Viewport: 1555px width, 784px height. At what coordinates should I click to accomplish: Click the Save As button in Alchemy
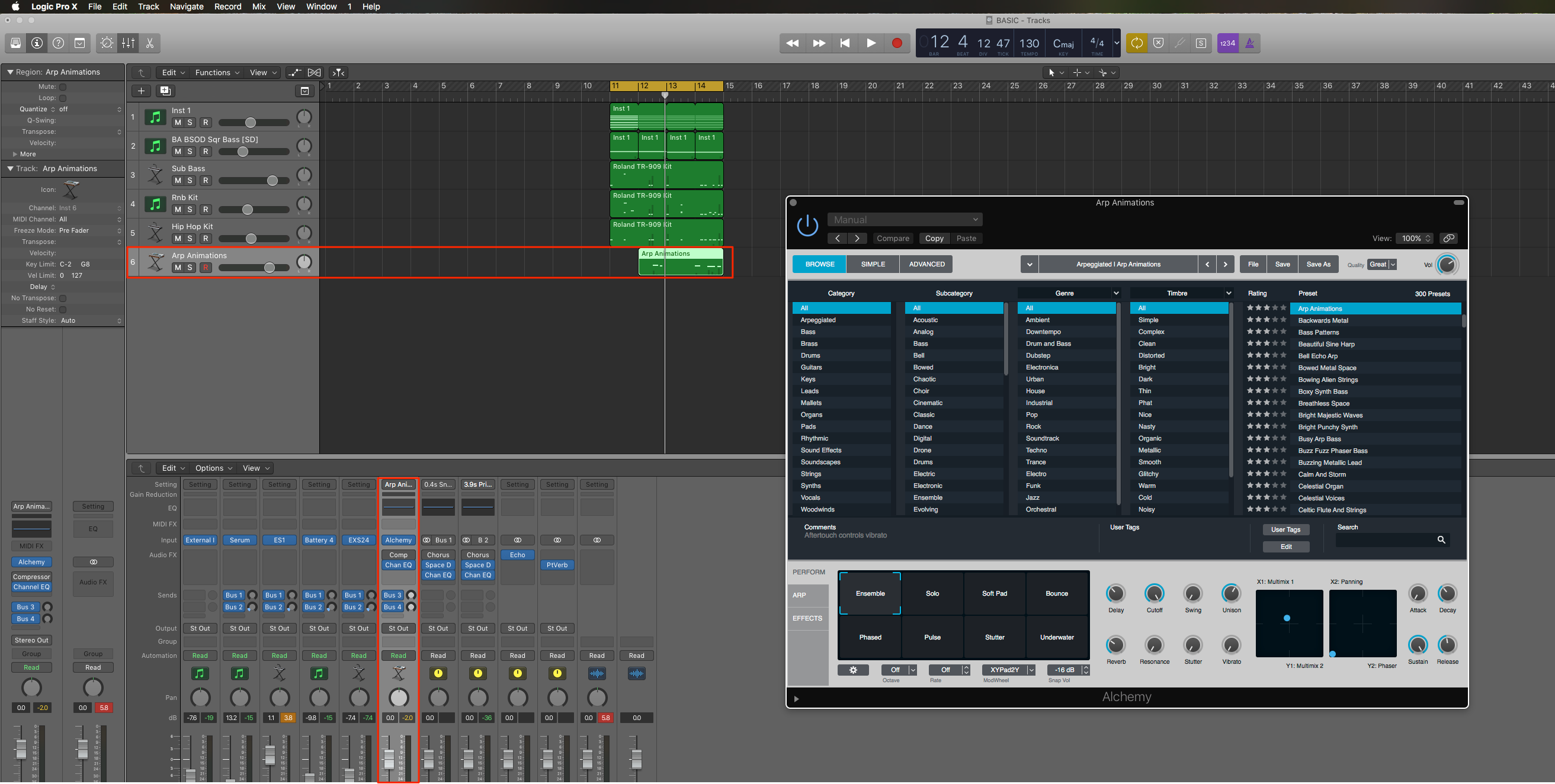point(1319,264)
